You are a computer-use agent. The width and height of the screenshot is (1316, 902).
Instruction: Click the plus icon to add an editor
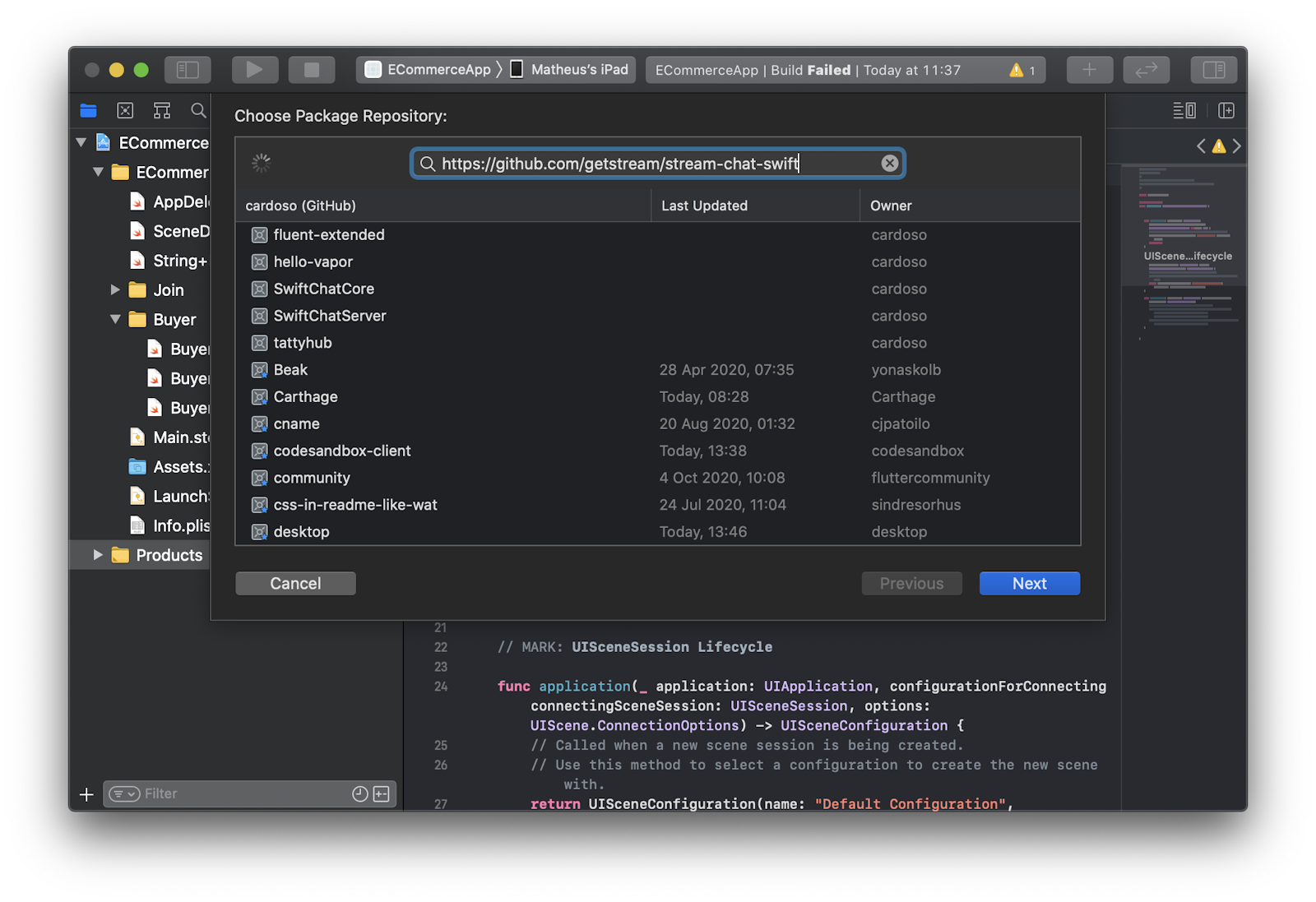pos(1089,70)
